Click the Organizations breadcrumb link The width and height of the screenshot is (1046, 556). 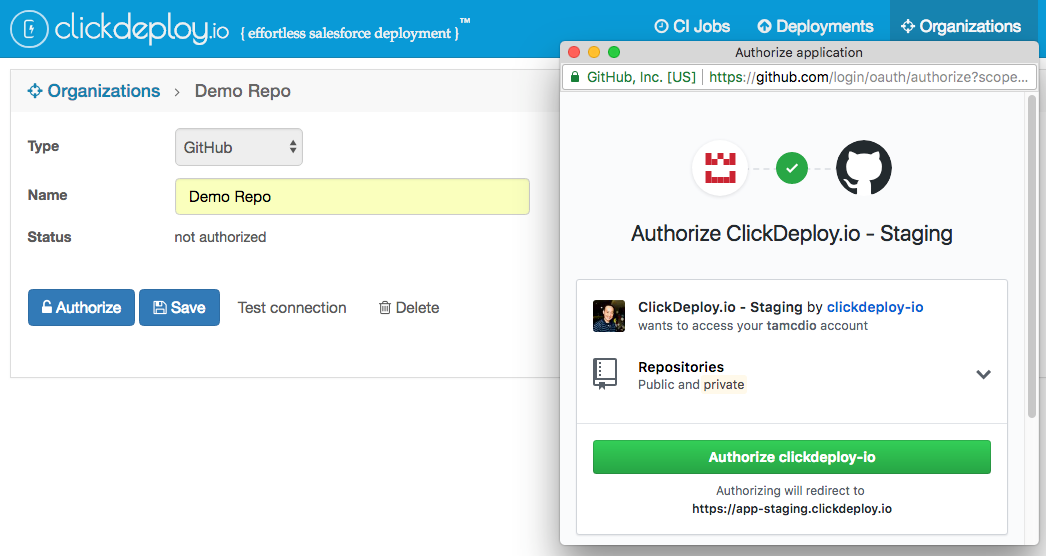94,91
